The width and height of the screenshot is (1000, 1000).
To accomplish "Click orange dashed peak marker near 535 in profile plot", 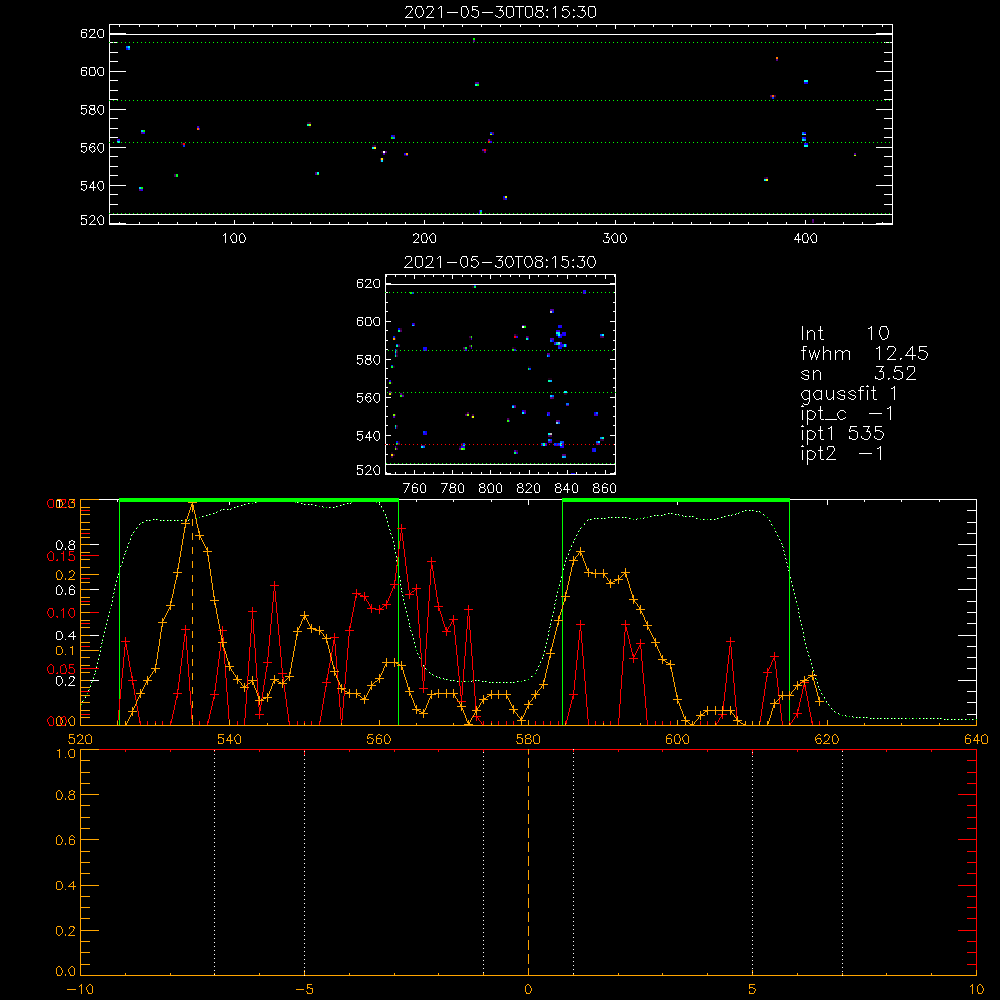I will click(193, 615).
